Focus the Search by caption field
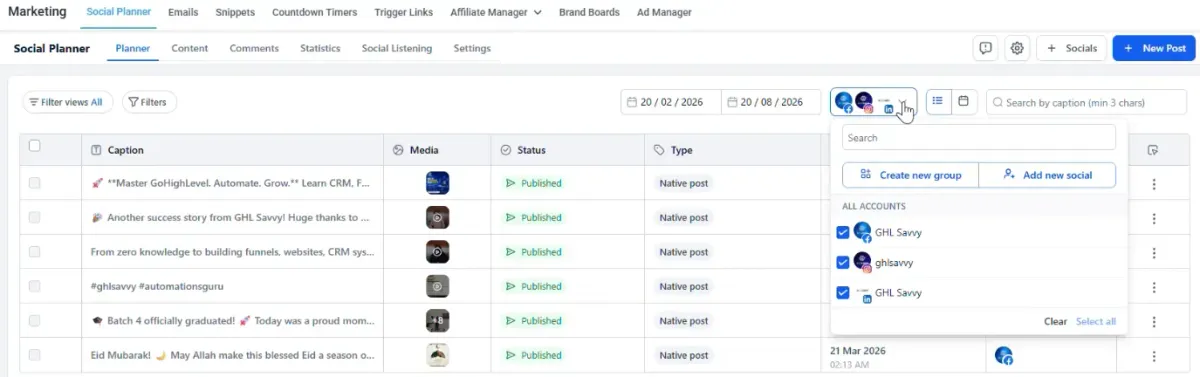This screenshot has width=1200, height=377. click(1086, 102)
